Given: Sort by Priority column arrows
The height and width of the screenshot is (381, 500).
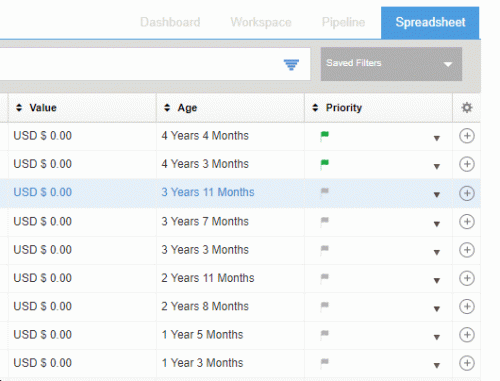Looking at the screenshot, I should coord(315,108).
